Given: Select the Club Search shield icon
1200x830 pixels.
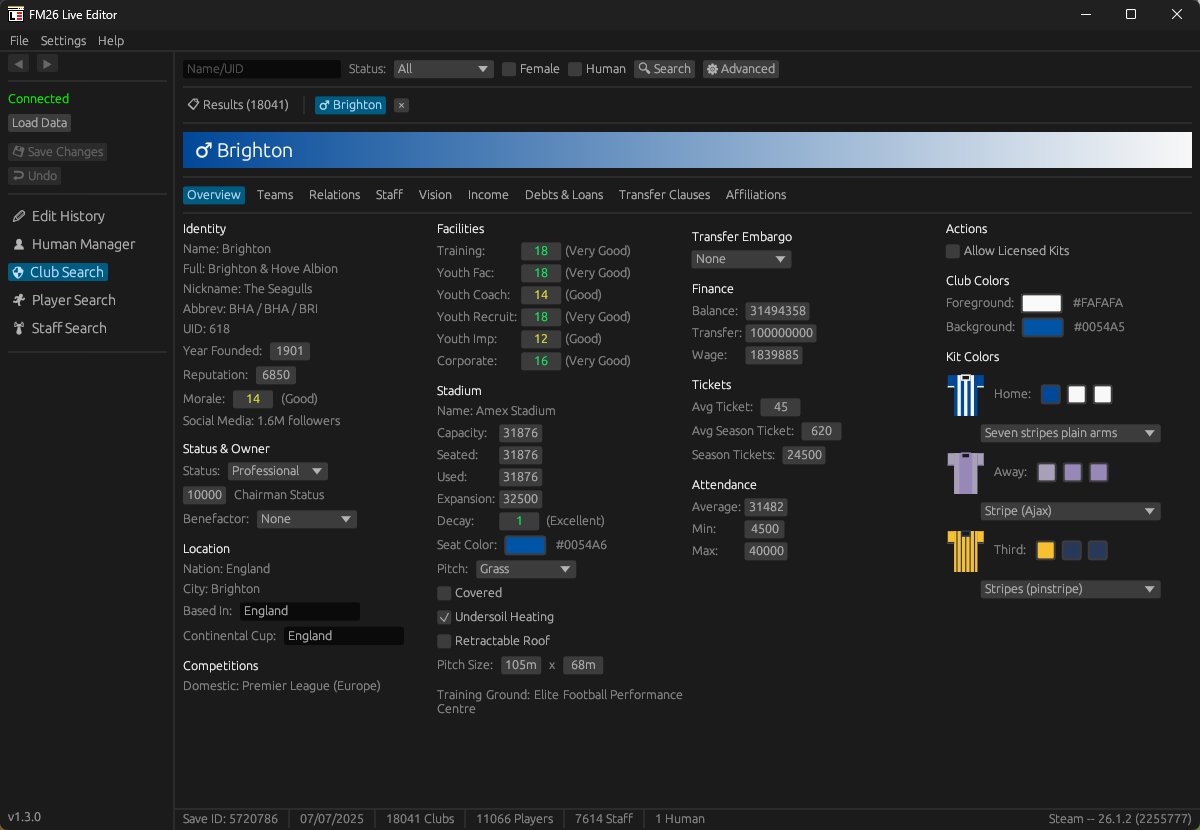Looking at the screenshot, I should click(20, 271).
